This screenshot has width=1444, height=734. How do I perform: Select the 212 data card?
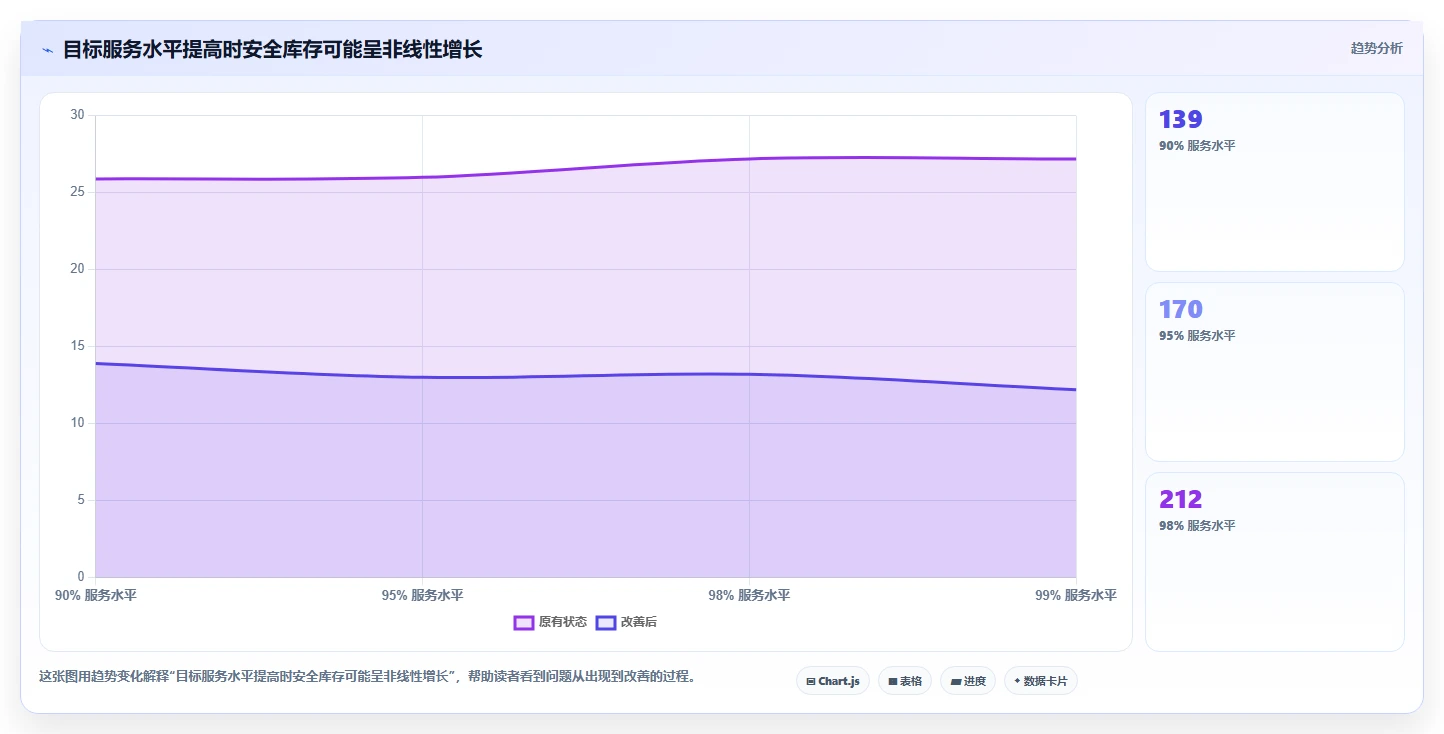[1275, 562]
